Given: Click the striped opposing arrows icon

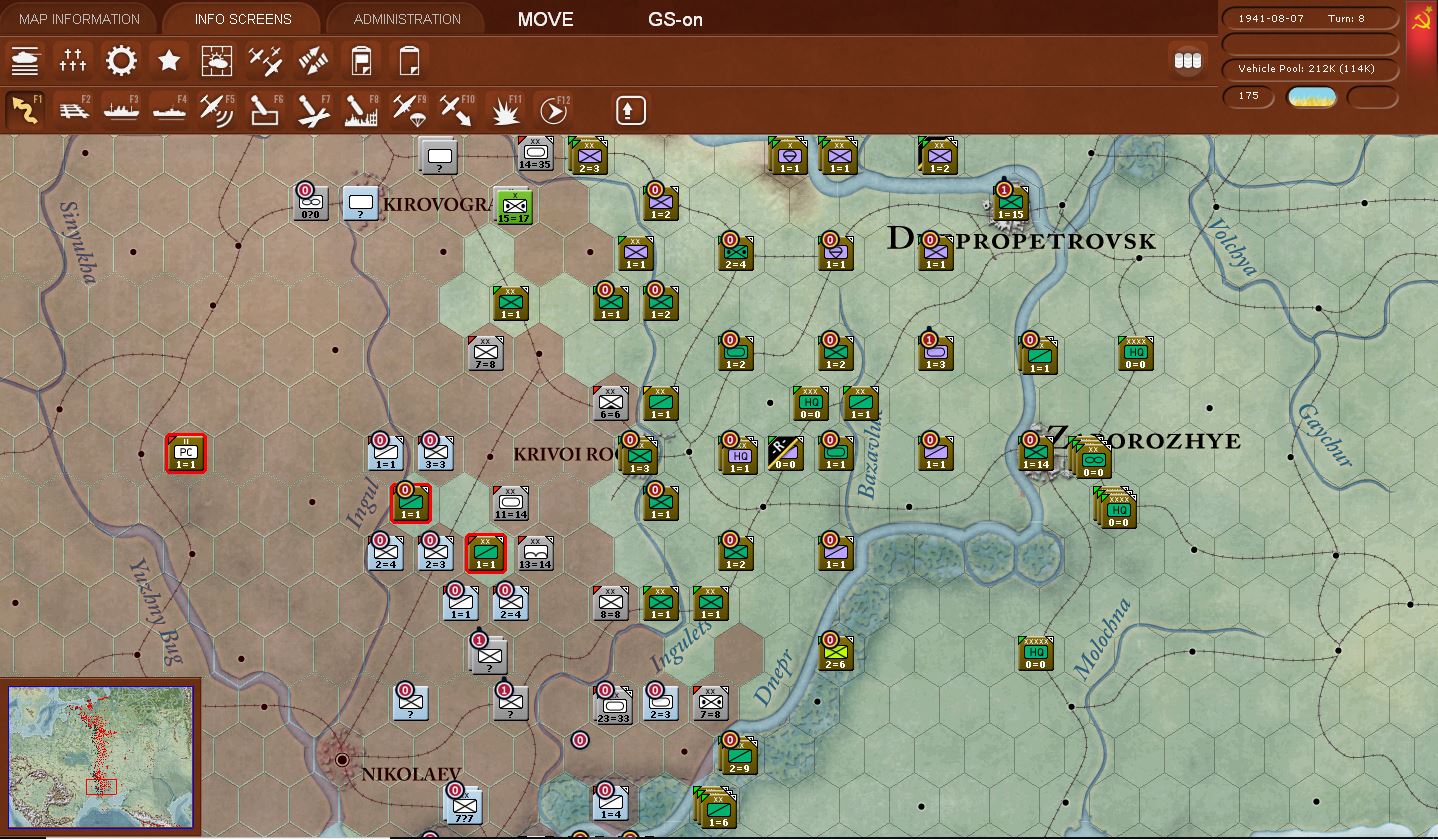Looking at the screenshot, I should pyautogui.click(x=314, y=61).
